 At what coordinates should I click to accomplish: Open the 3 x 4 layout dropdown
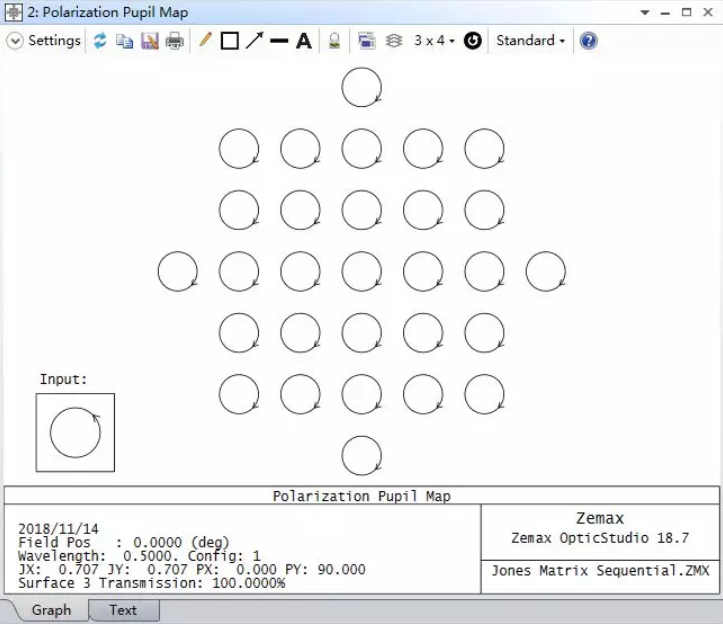(434, 41)
